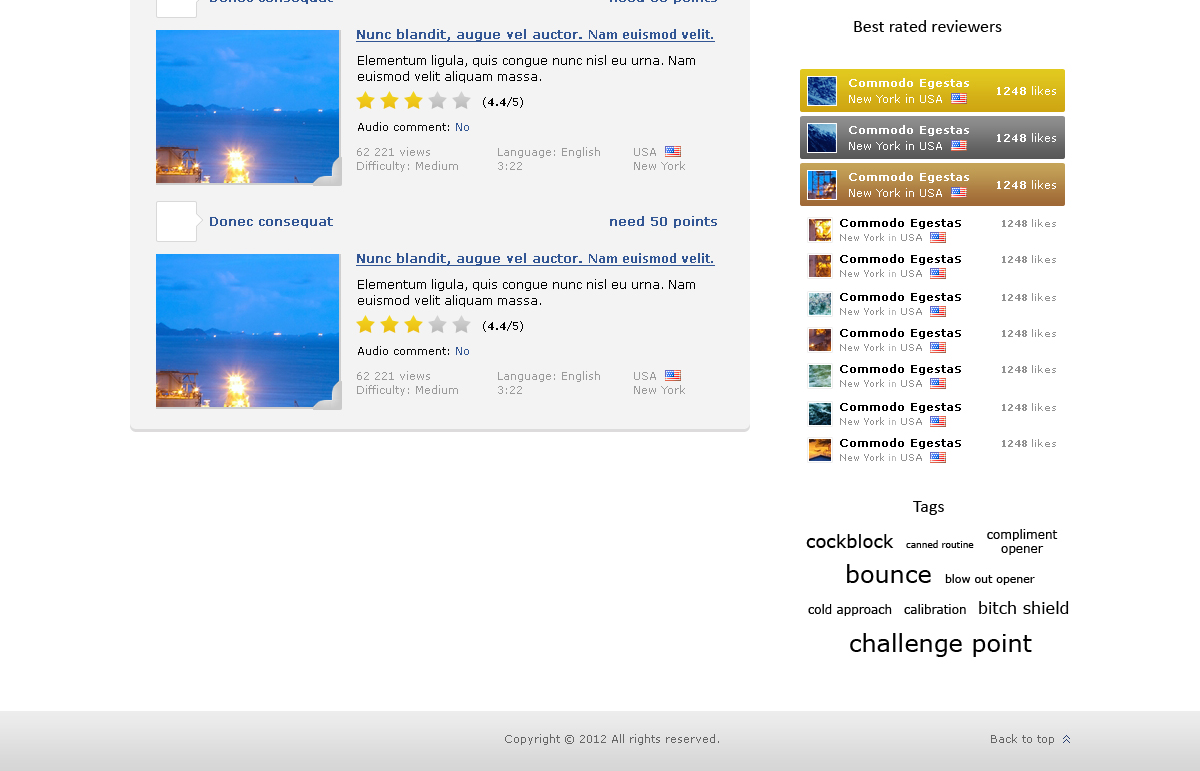
Task: Click the US flag in the gold reviewer row
Action: pyautogui.click(x=959, y=99)
